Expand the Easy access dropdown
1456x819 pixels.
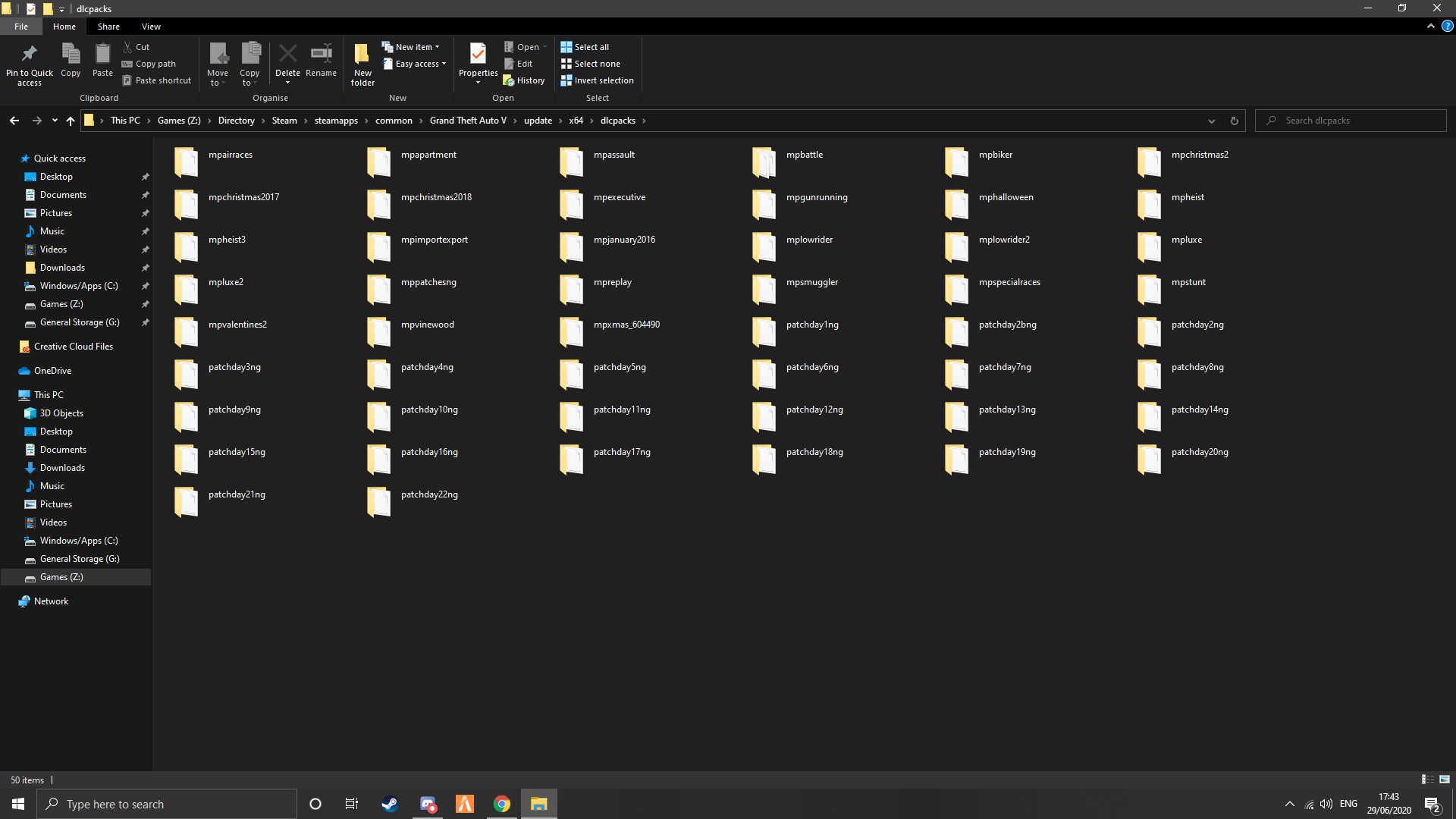pos(414,64)
